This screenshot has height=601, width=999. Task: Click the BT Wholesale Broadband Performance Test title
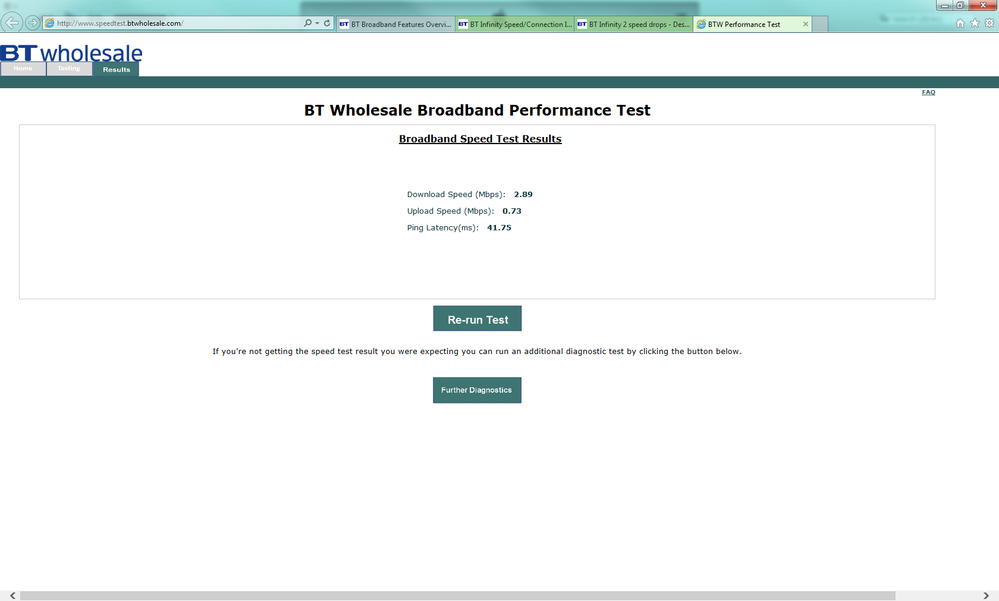click(x=477, y=110)
